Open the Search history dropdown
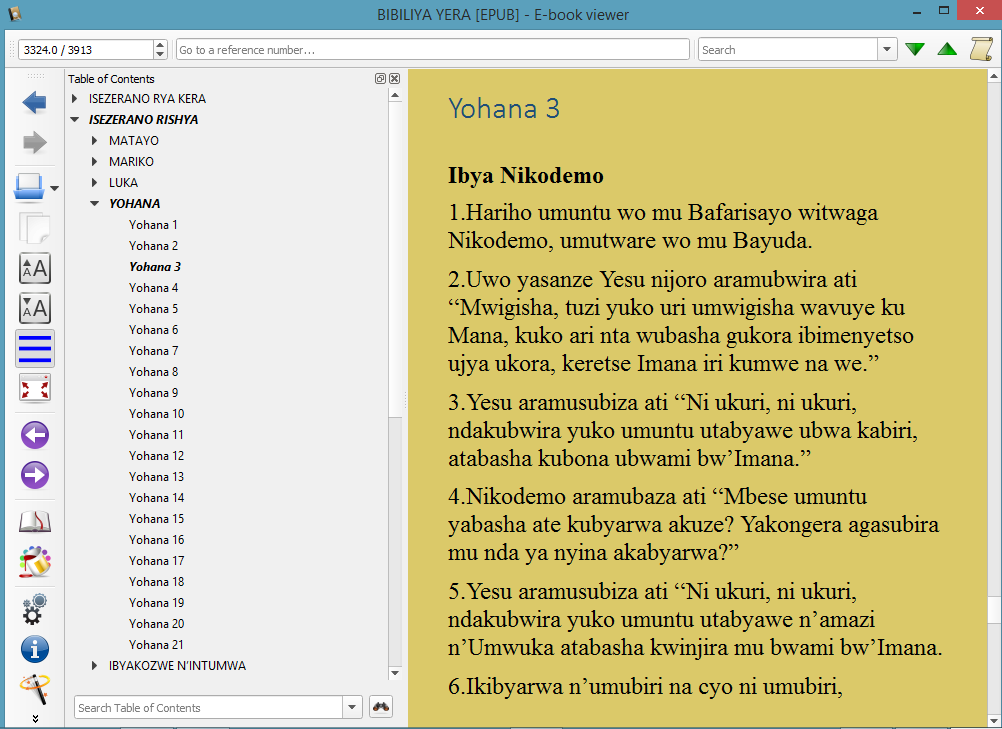 pos(887,50)
